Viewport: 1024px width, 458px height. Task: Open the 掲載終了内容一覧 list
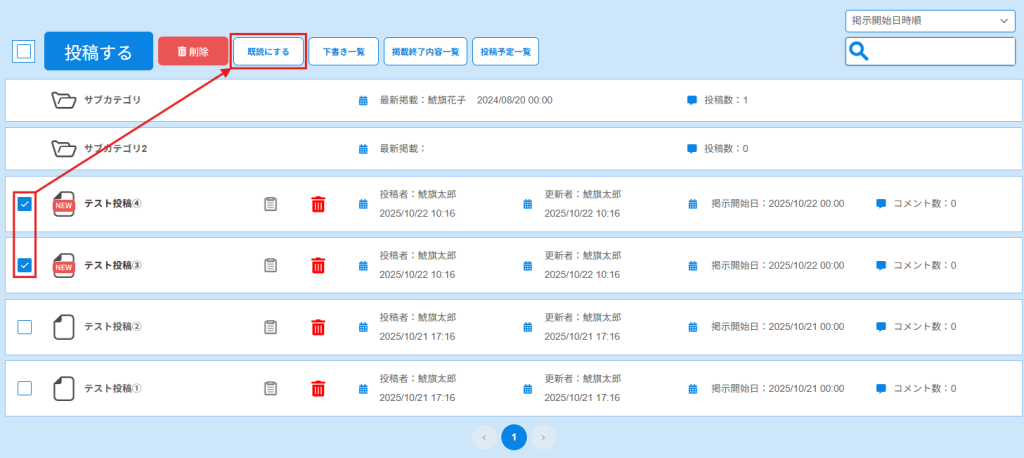tap(425, 52)
